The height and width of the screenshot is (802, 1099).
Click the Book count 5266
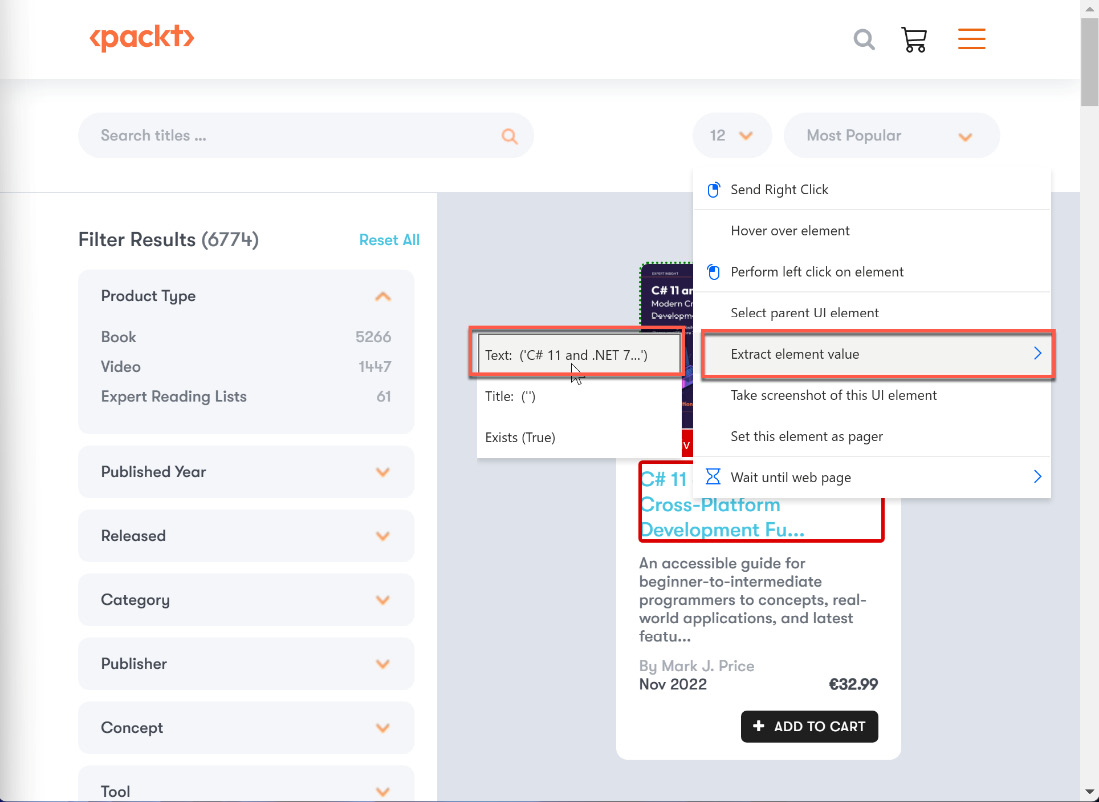(x=373, y=337)
